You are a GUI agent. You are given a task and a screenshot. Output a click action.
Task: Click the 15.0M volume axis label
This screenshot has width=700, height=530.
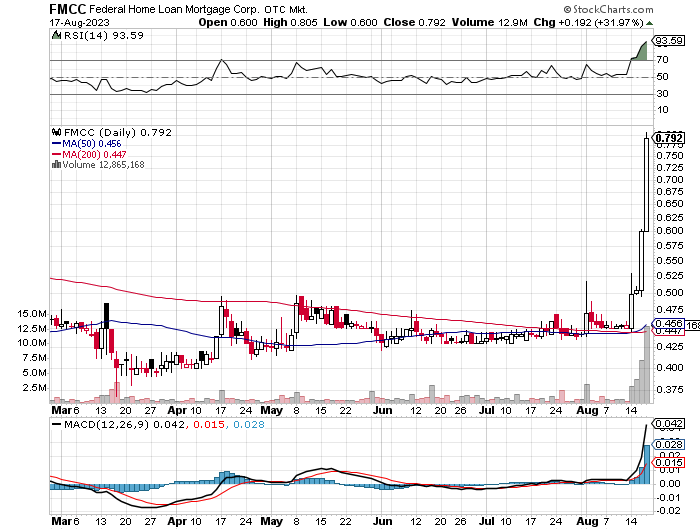32,314
